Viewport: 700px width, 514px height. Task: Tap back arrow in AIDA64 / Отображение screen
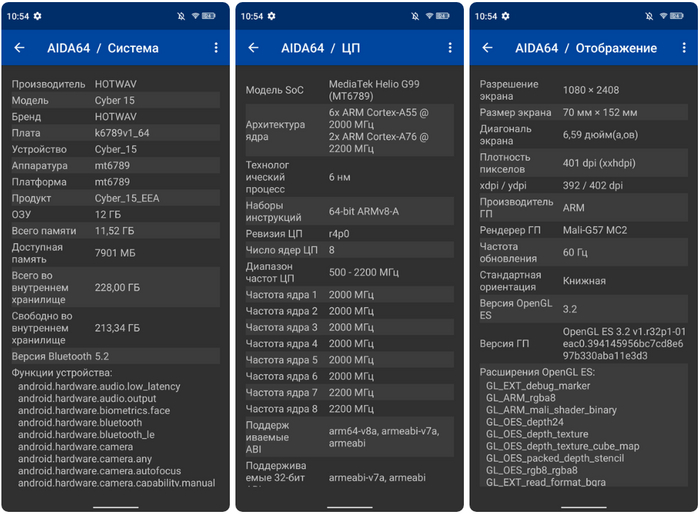pos(488,48)
